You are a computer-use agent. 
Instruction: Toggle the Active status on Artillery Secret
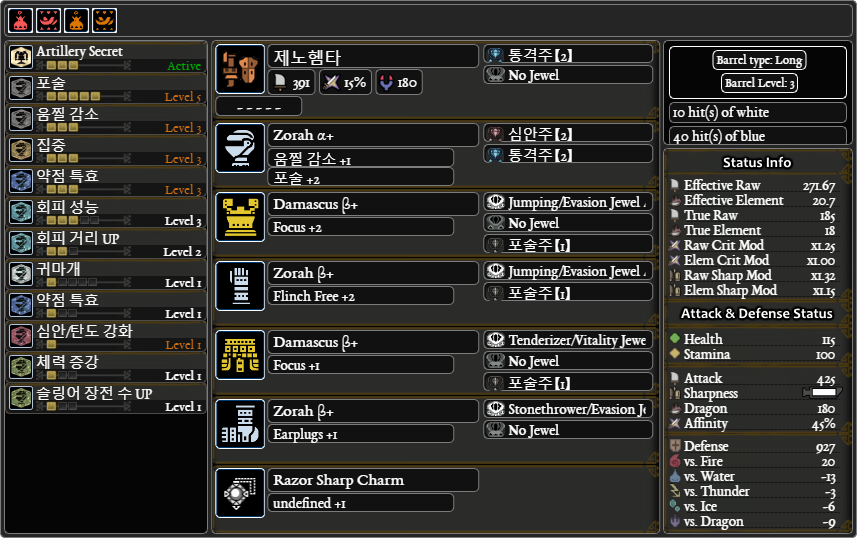pyautogui.click(x=184, y=66)
